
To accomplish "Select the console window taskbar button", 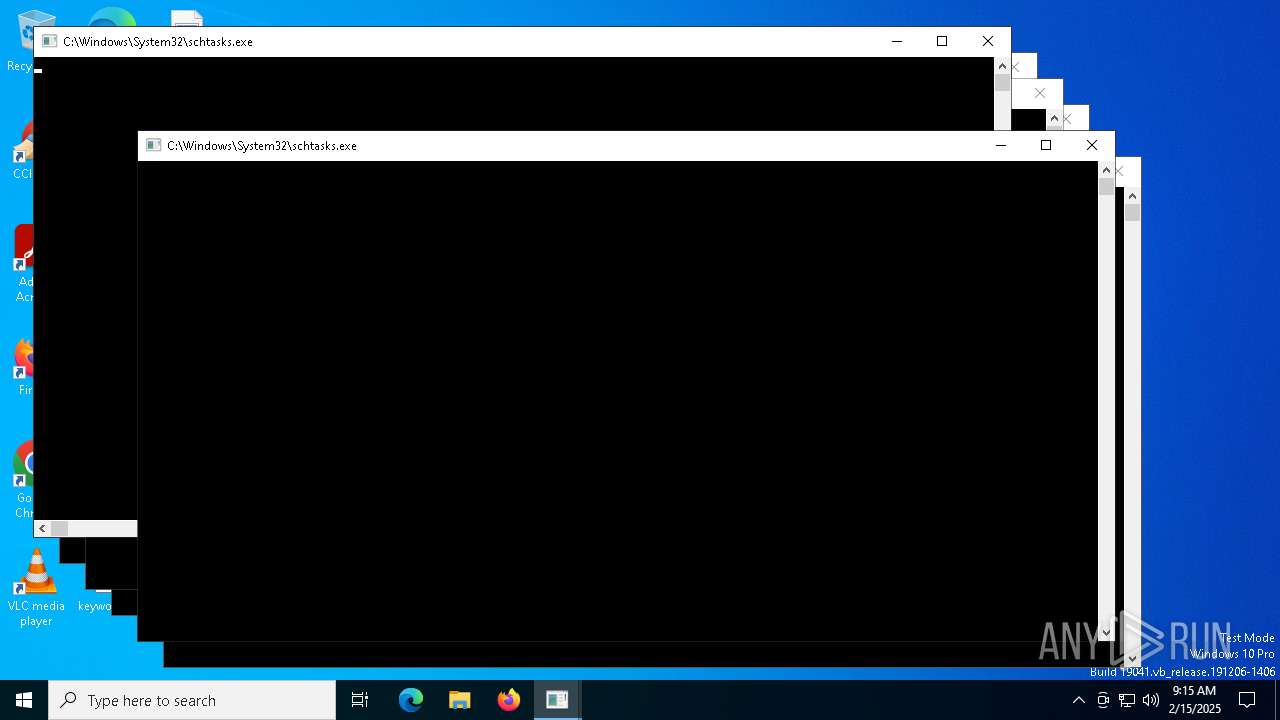I will coord(557,700).
